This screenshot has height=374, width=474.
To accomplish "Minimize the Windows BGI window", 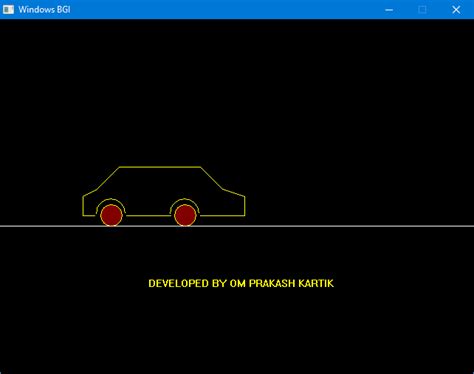I will (389, 10).
